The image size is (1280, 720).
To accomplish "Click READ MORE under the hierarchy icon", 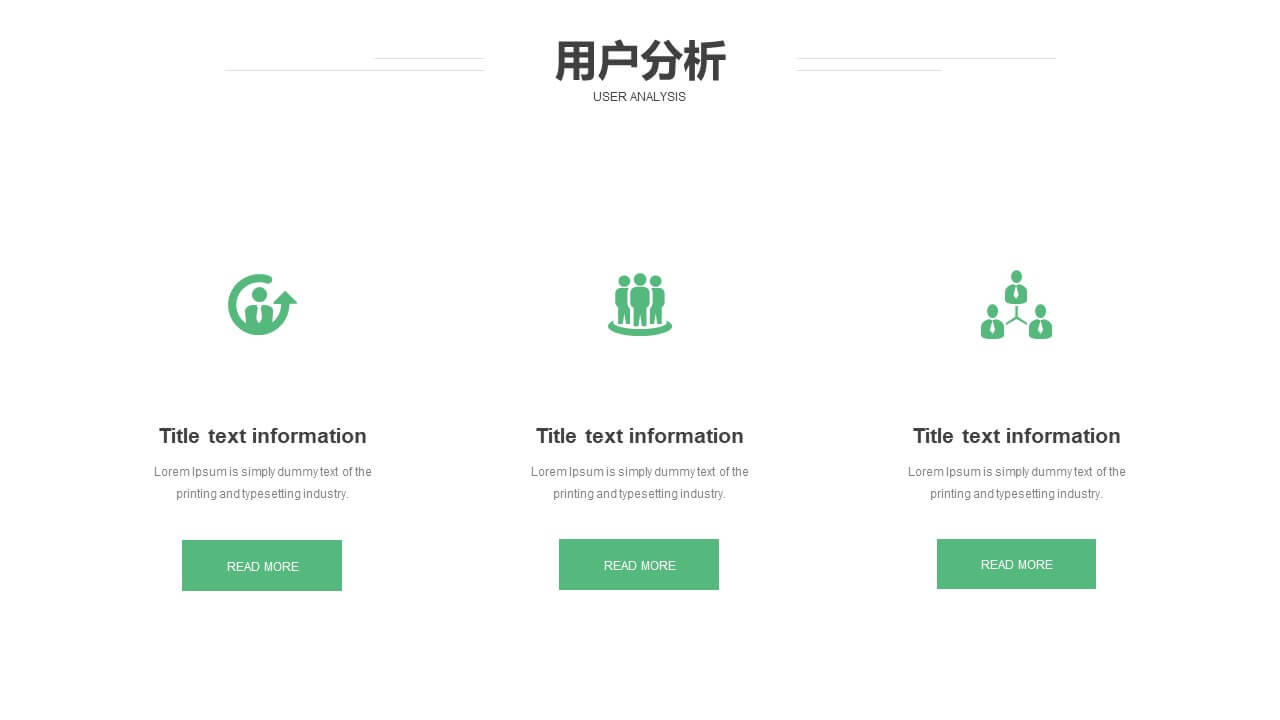I will (1016, 564).
